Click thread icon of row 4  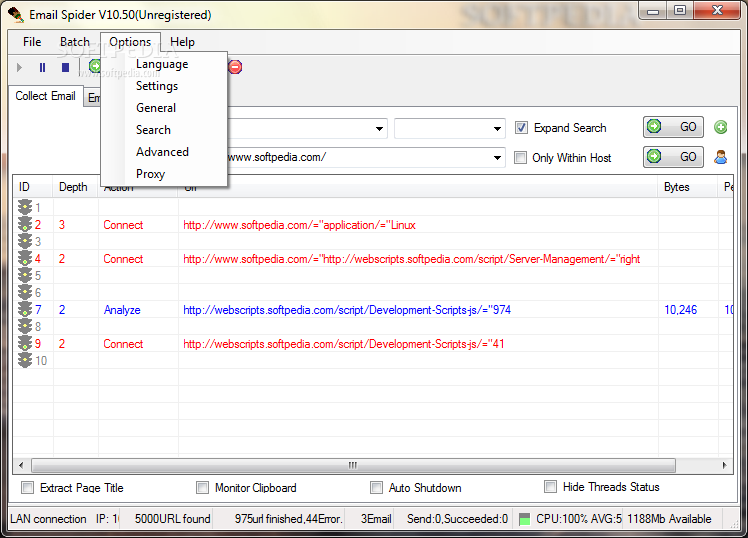click(25, 259)
